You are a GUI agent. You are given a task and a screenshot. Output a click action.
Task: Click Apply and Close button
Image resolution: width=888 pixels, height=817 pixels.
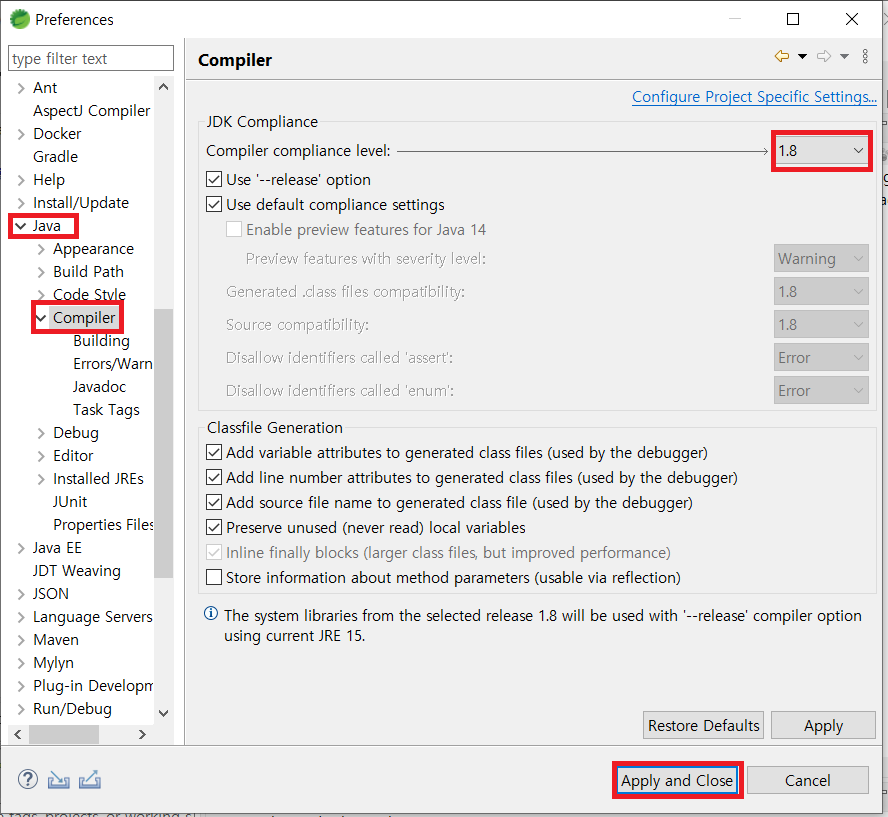[x=677, y=780]
